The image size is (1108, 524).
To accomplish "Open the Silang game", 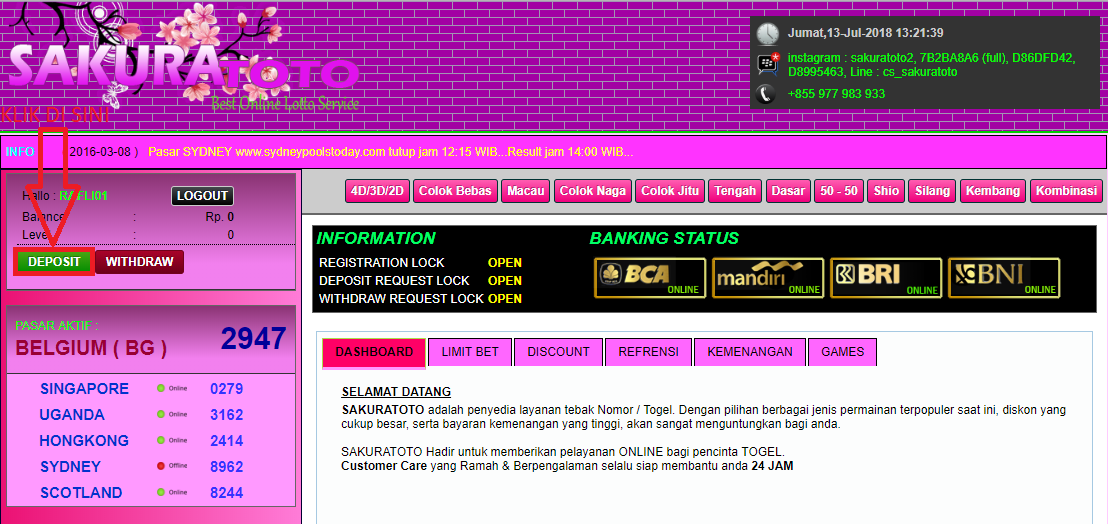I will coord(933,191).
